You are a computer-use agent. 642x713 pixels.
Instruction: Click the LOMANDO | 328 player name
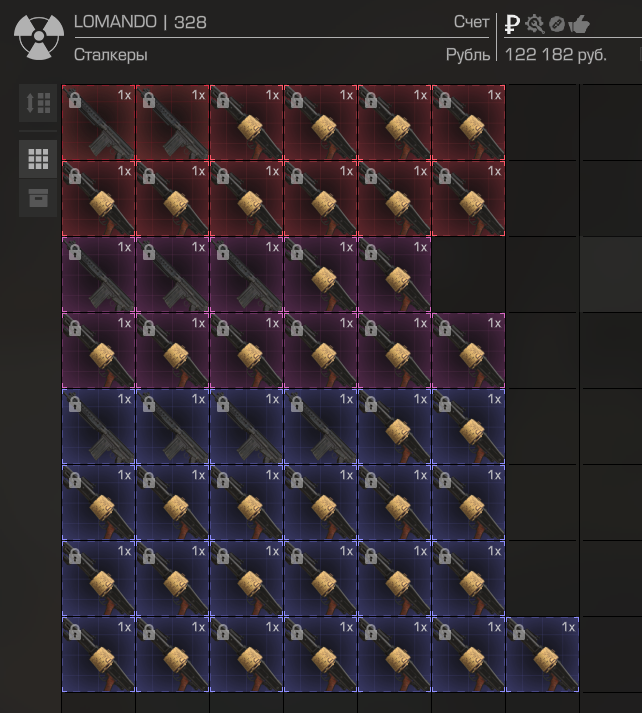(140, 22)
